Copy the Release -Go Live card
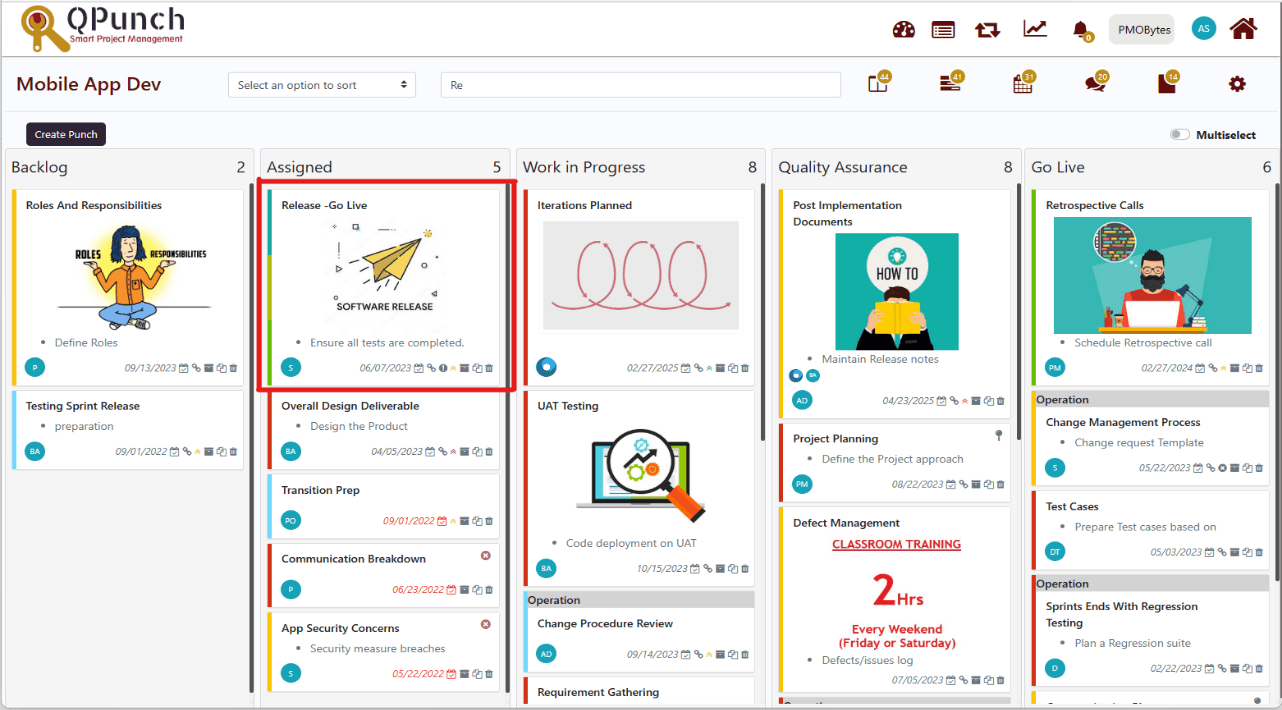The height and width of the screenshot is (710, 1282). 478,368
